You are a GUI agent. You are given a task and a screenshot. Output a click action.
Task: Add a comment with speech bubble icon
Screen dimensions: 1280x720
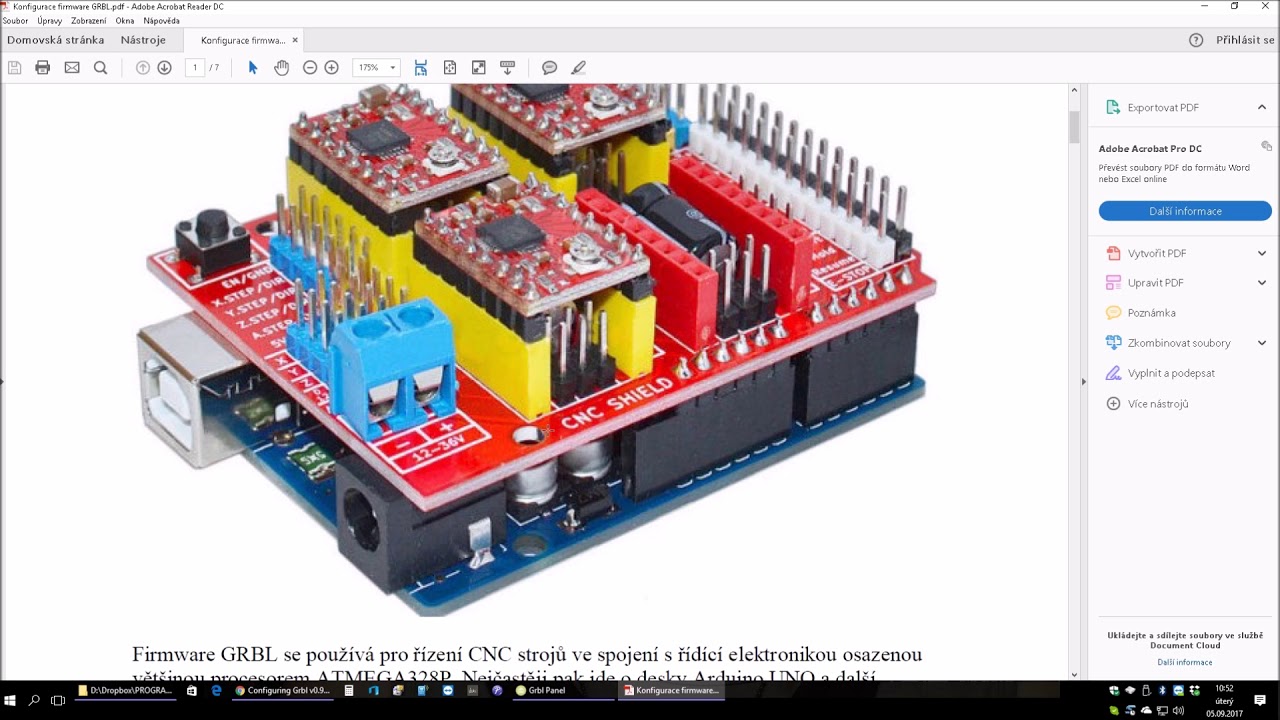(549, 68)
